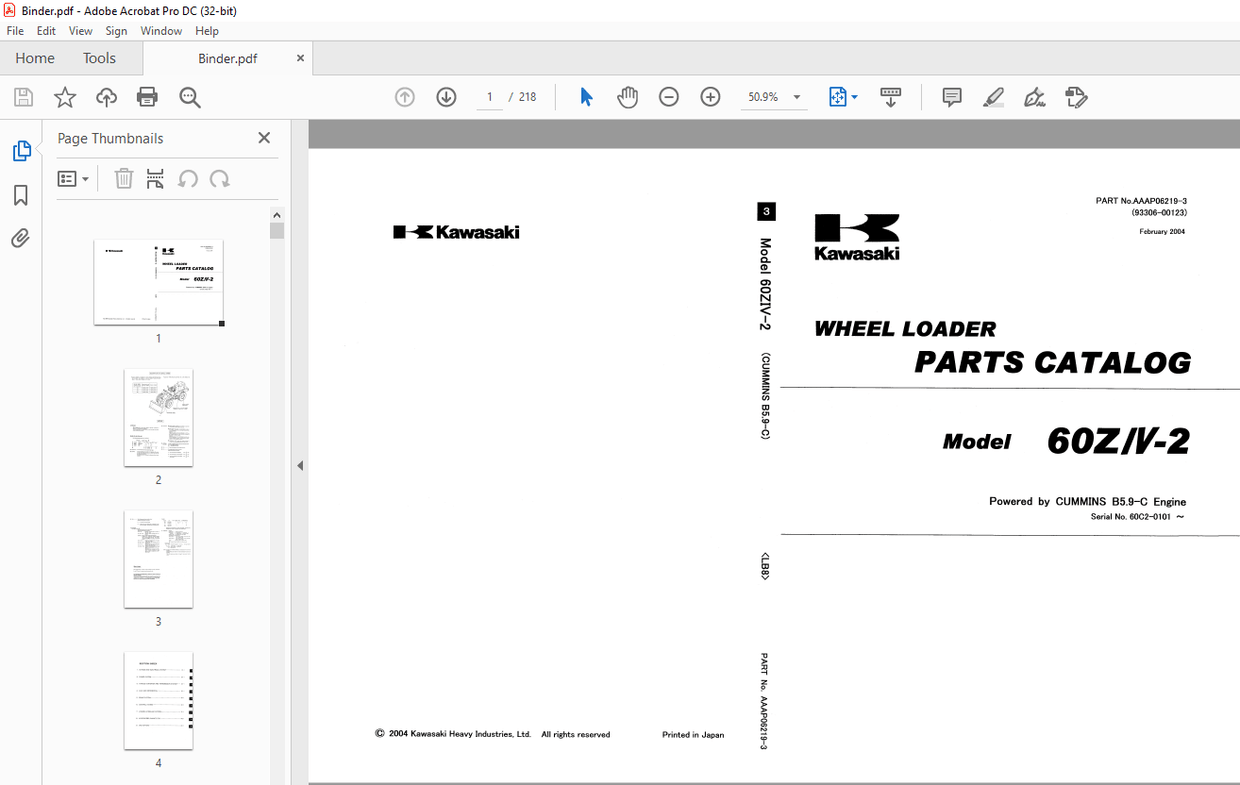
Task: Open search with the magnifier icon
Action: point(190,96)
